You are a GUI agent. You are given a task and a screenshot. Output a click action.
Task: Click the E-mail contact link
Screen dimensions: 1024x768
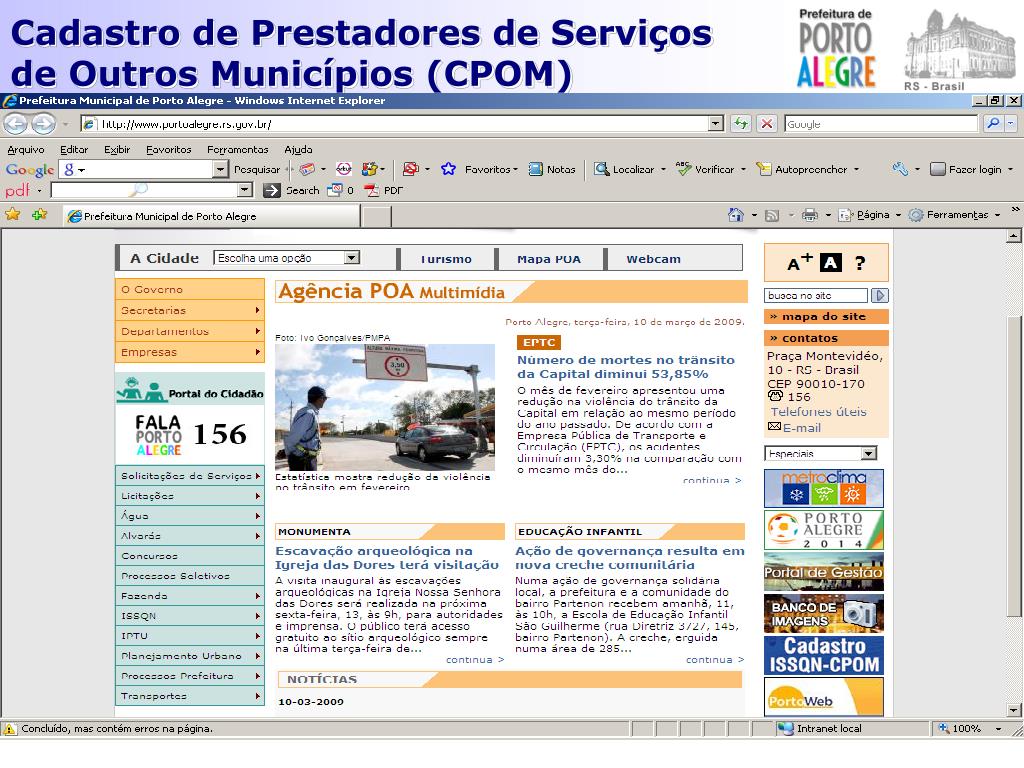pos(801,428)
